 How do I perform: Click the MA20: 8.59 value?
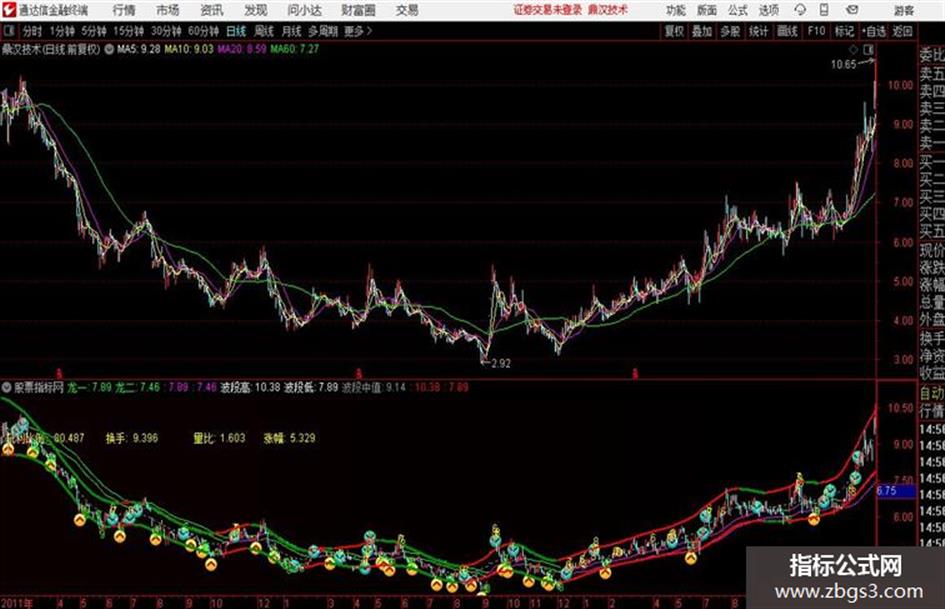click(x=242, y=49)
